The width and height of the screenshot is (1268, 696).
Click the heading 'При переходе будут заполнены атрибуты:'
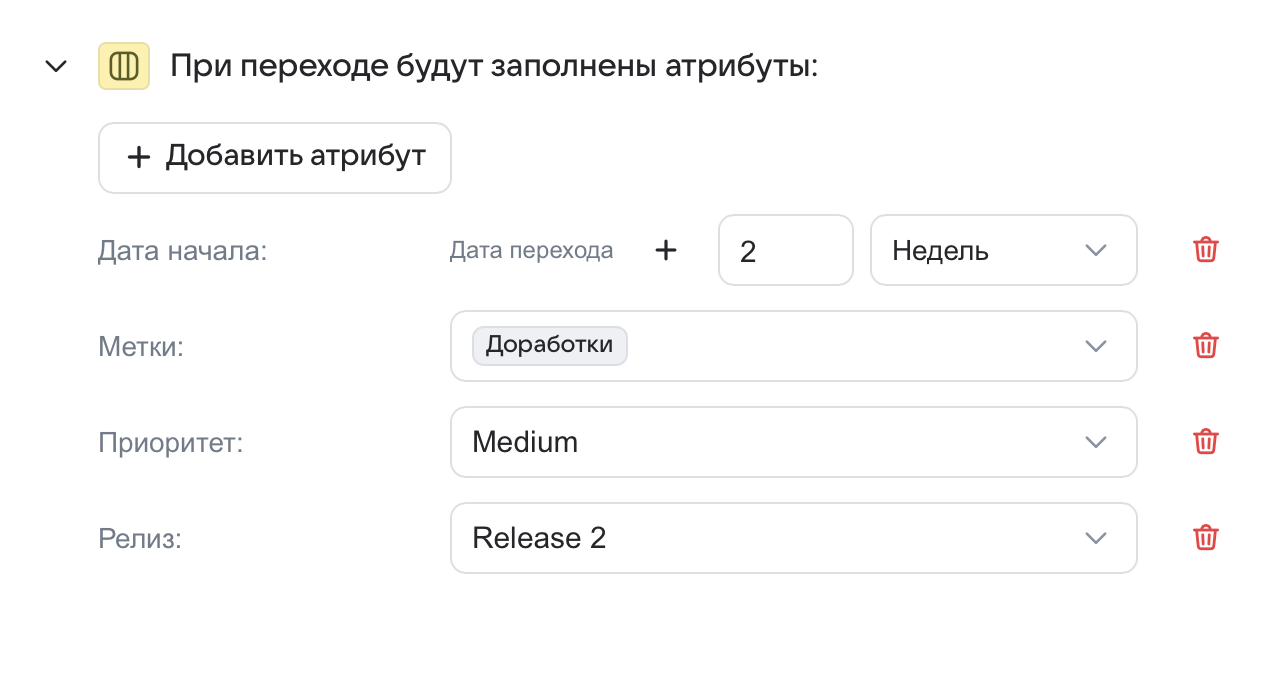[x=495, y=65]
